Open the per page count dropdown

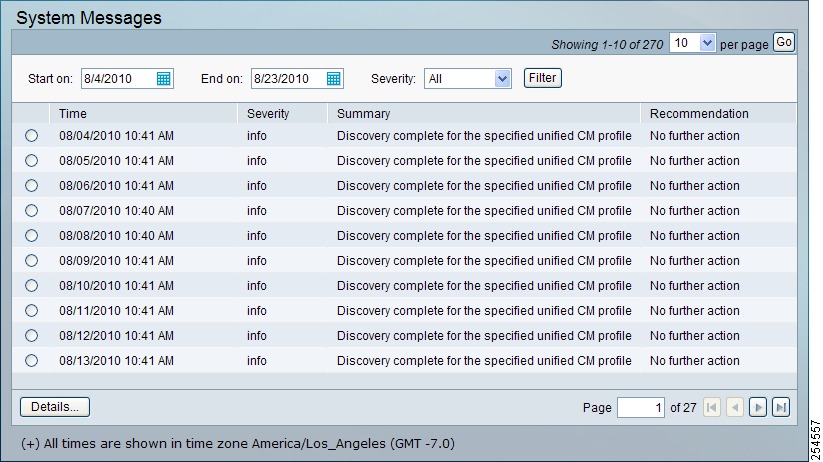coord(692,43)
